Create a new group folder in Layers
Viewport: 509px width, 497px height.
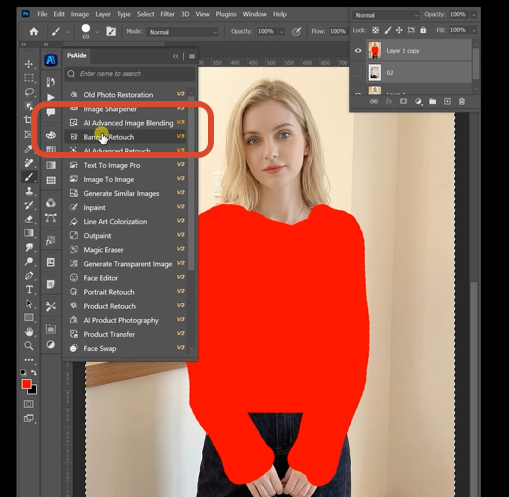[432, 101]
